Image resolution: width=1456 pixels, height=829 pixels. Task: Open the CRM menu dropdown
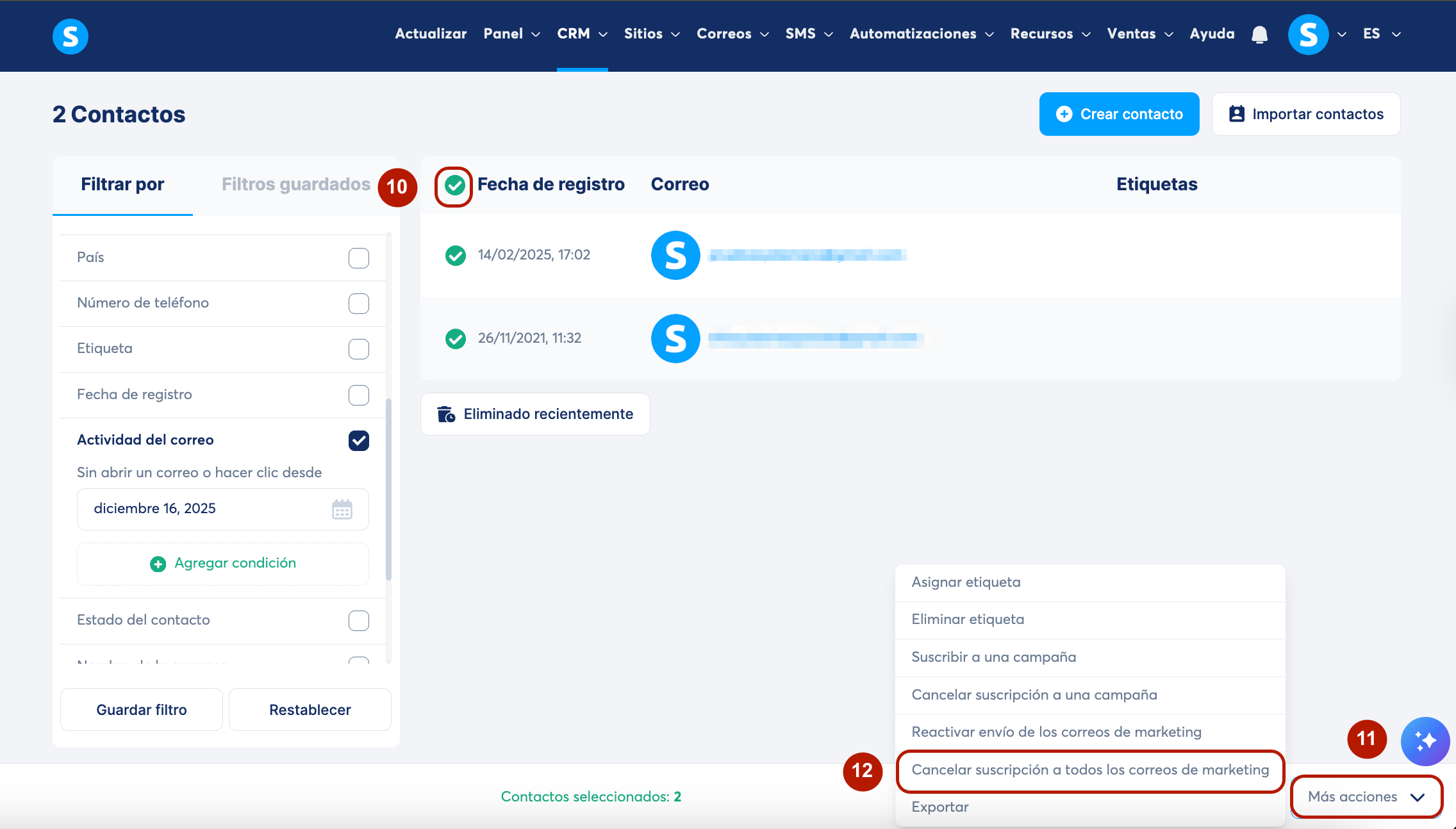581,34
